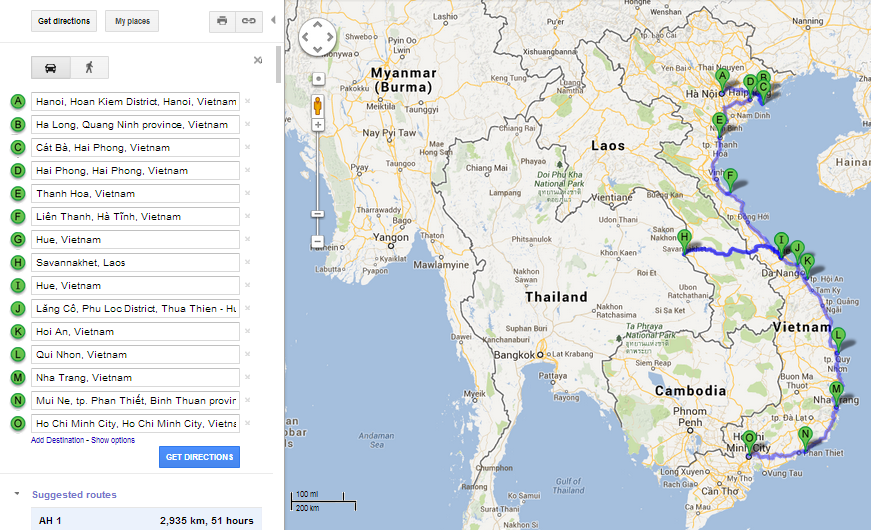The image size is (871, 530).
Task: Click map pin N near Phan Thiet
Action: point(805,438)
